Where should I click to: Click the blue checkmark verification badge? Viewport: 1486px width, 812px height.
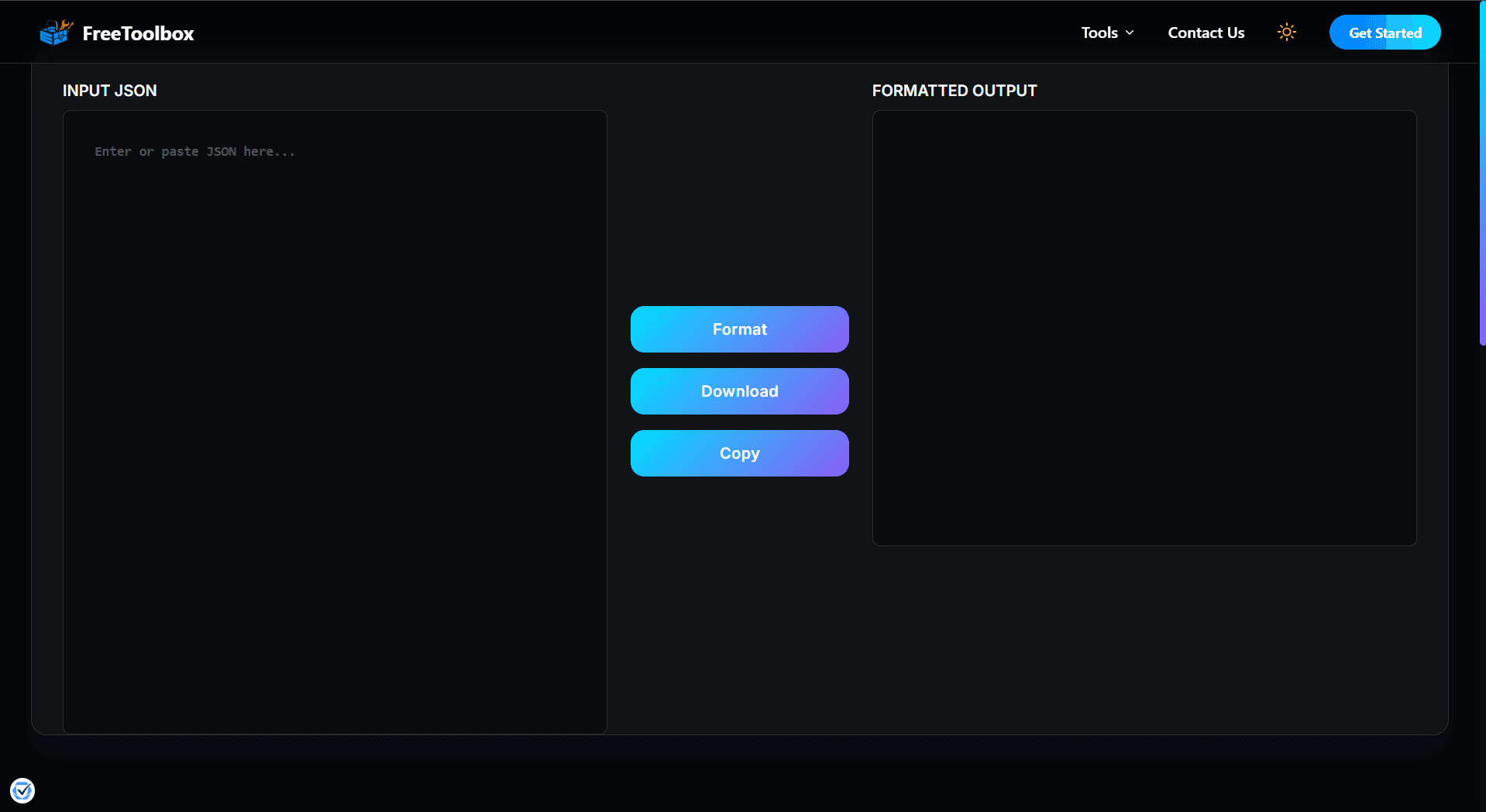point(22,790)
